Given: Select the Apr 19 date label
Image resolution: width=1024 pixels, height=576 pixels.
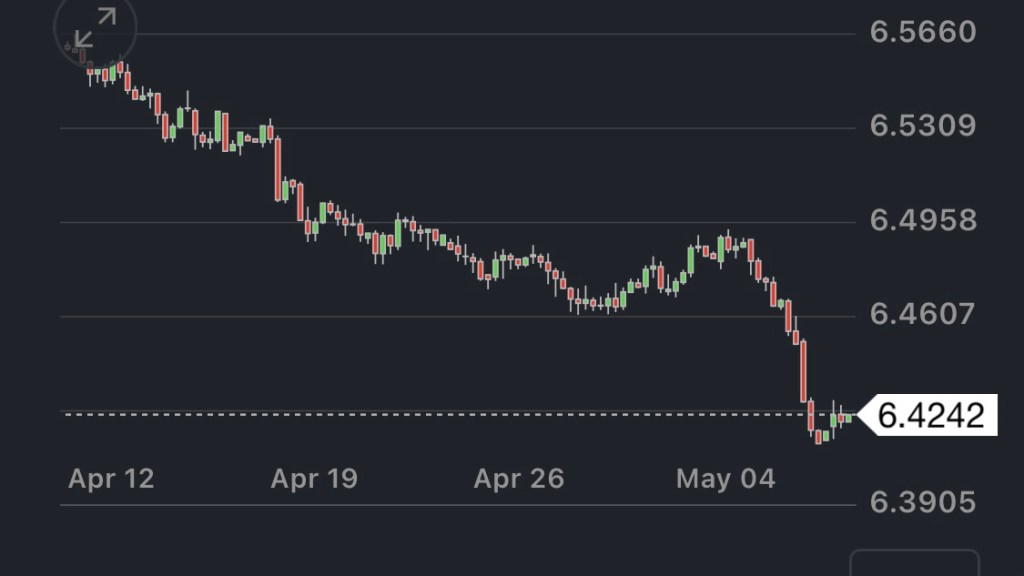Looking at the screenshot, I should click(314, 479).
